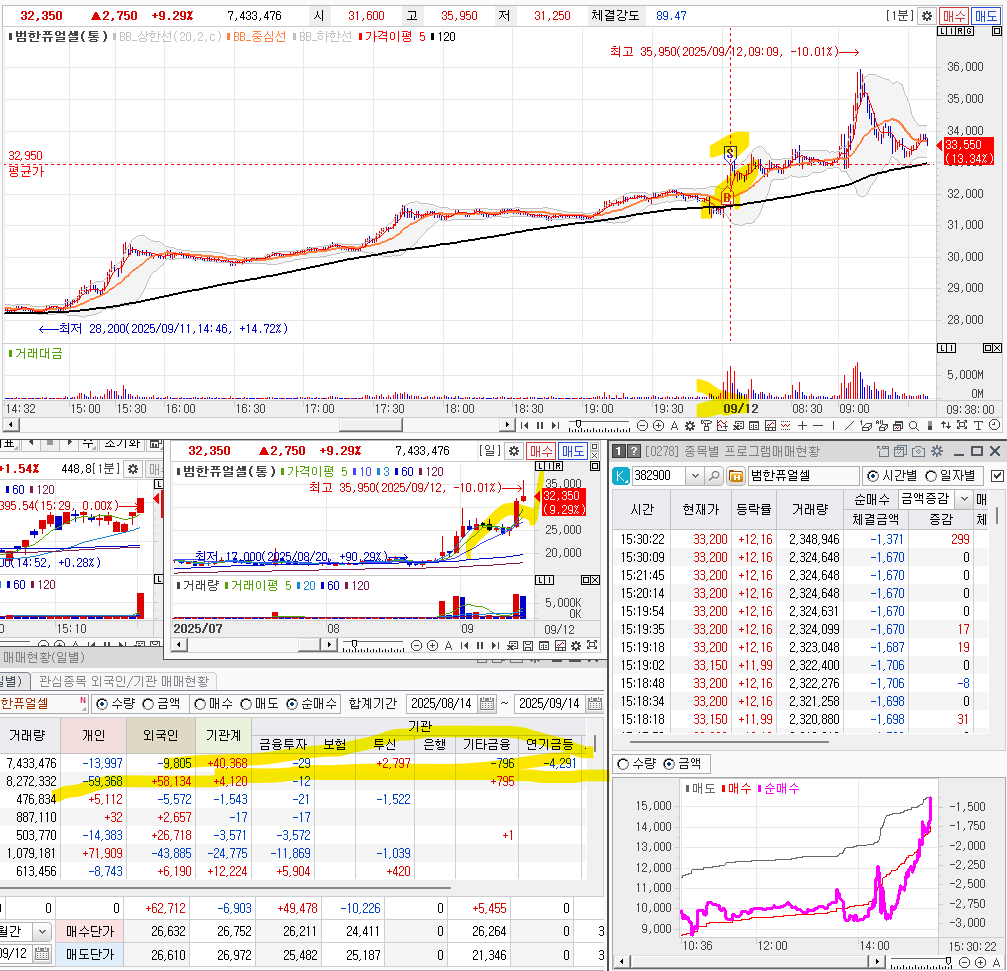Viewport: 1007px width, 971px height.
Task: Open main chart settings gear beside 1분
Action: 926,16
